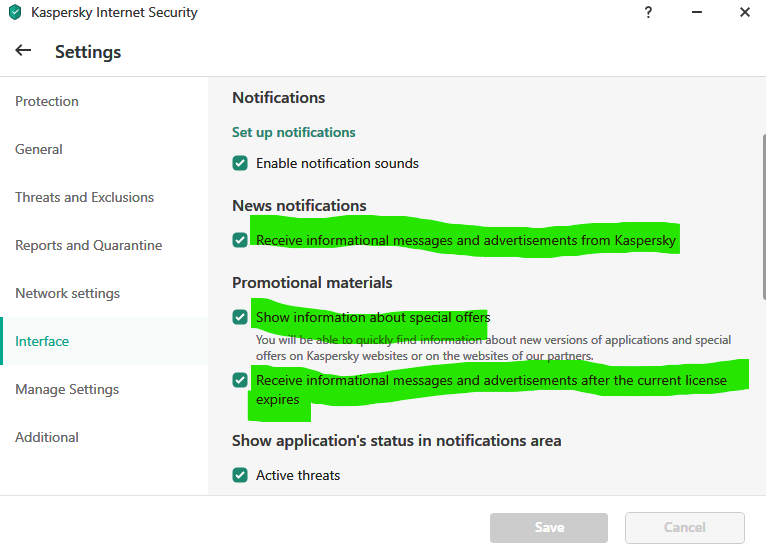Select Reports and Quarantine in sidebar
The image size is (766, 551).
104,245
